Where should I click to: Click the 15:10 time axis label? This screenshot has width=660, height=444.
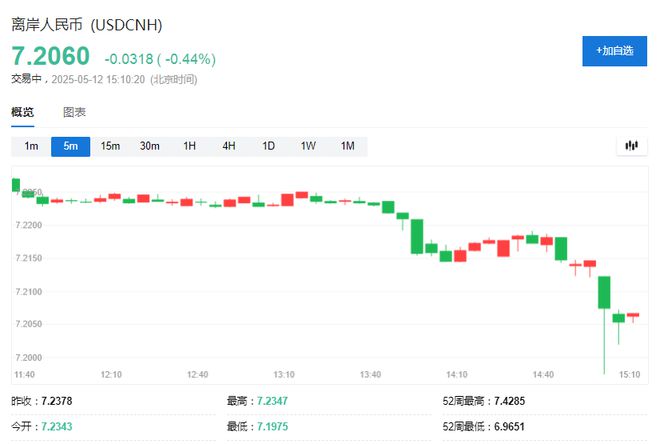click(x=630, y=375)
